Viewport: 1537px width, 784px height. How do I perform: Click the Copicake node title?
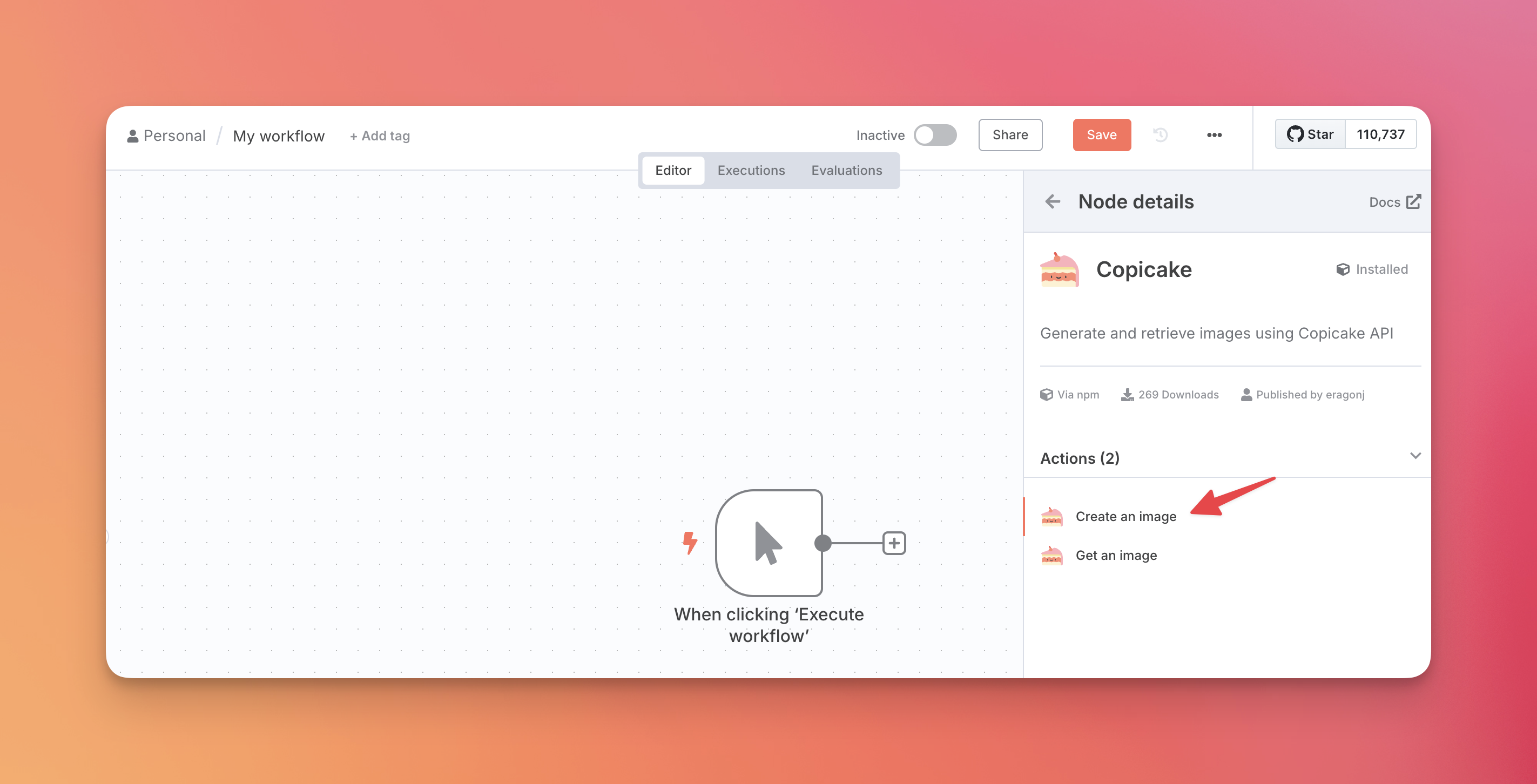(1144, 269)
